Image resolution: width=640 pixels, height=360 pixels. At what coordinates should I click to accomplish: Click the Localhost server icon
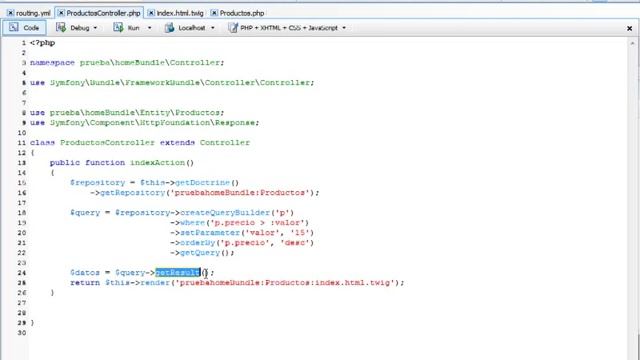coord(169,27)
